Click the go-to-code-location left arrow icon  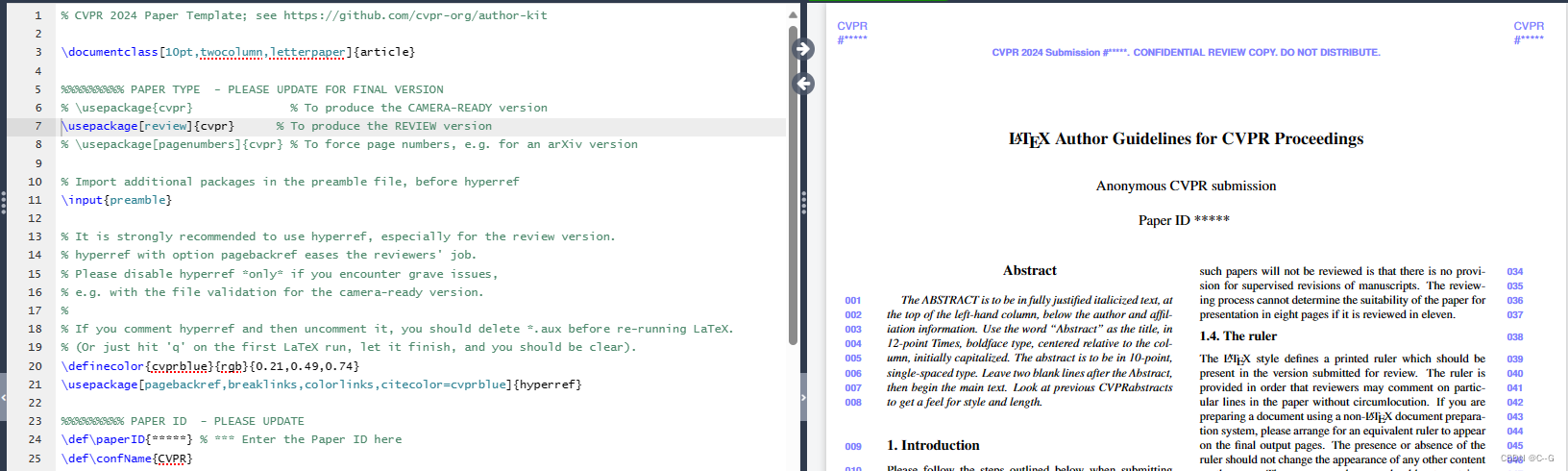(803, 84)
